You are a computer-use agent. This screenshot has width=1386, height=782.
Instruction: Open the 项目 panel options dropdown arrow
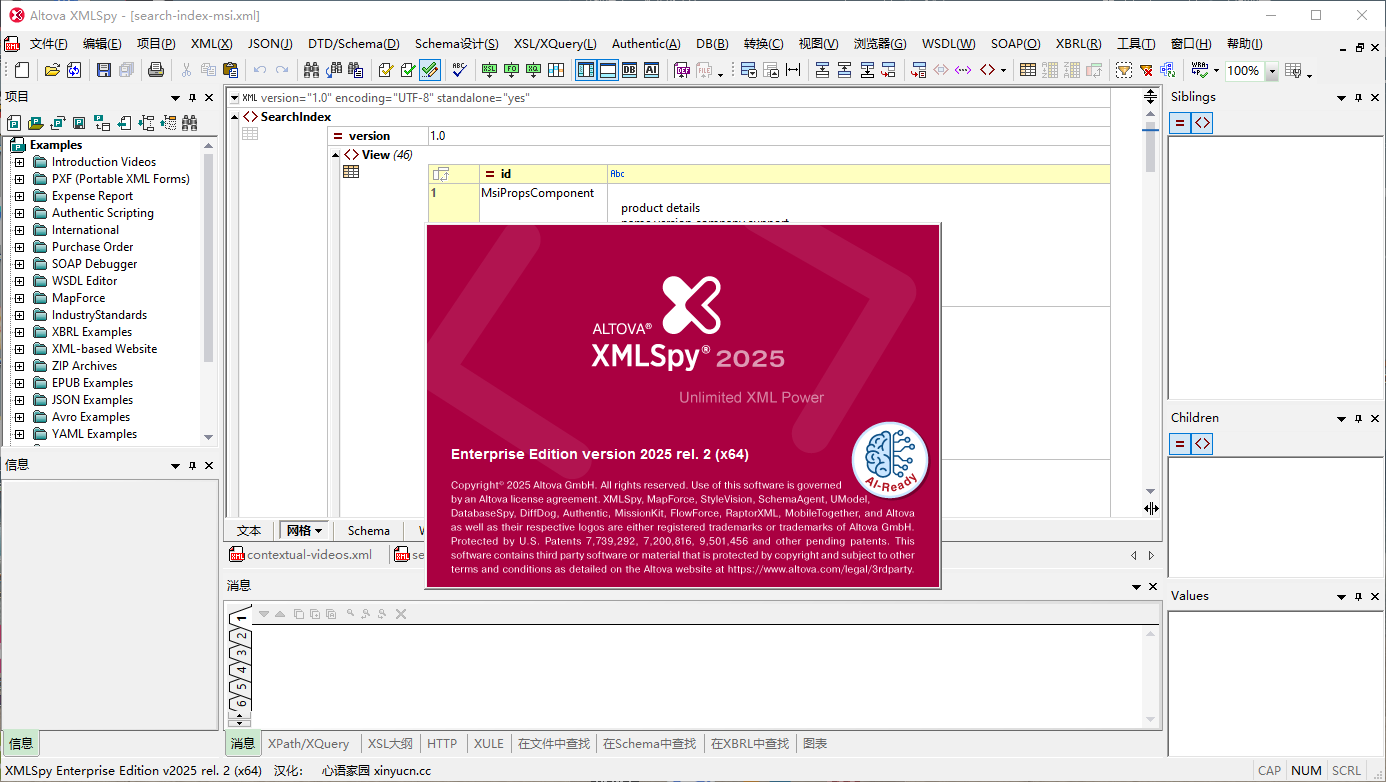click(176, 98)
